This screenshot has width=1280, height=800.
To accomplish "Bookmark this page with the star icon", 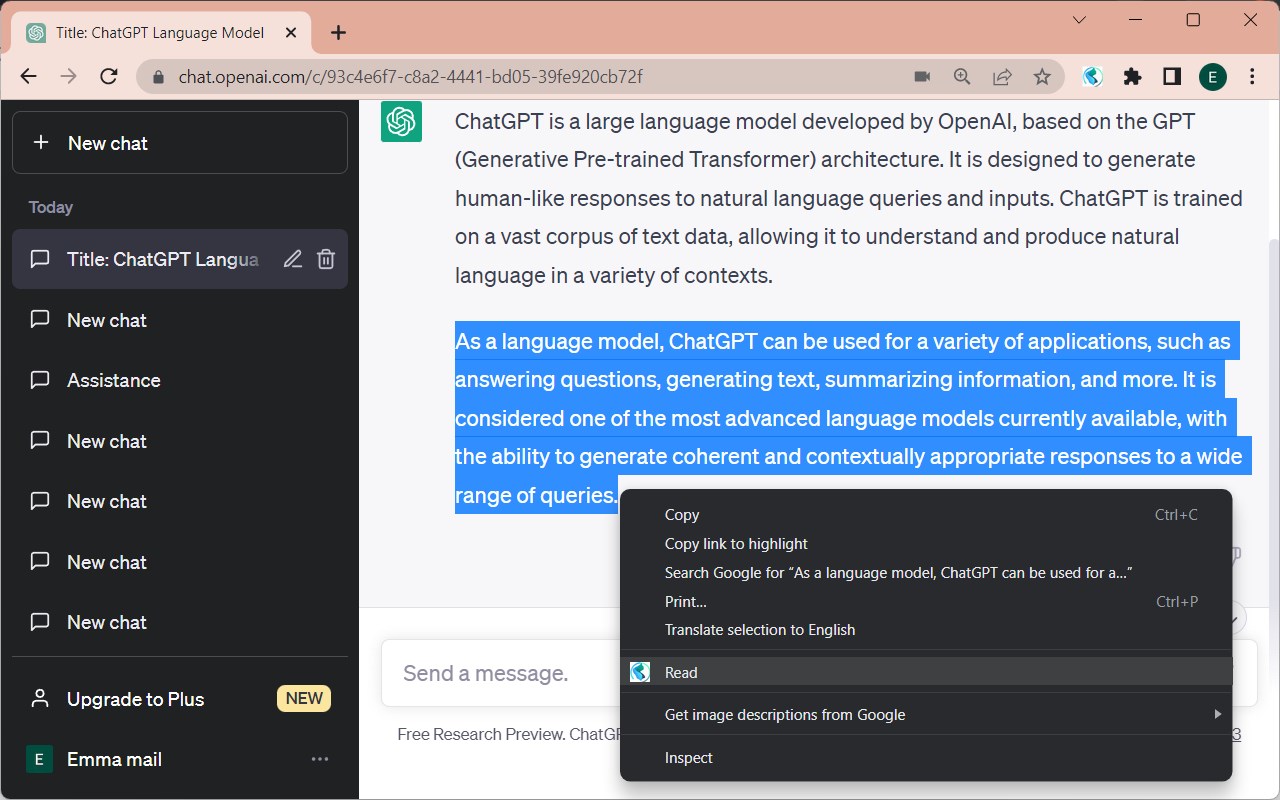I will click(1042, 77).
